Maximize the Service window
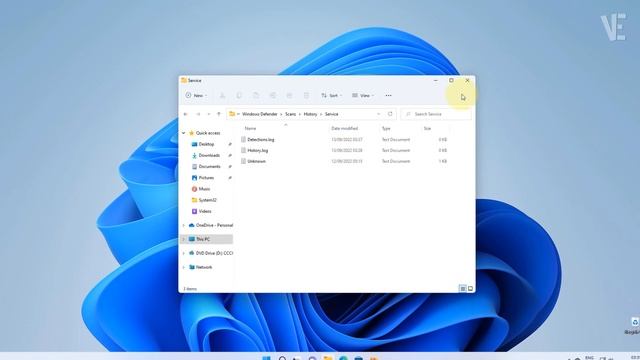 click(x=451, y=81)
